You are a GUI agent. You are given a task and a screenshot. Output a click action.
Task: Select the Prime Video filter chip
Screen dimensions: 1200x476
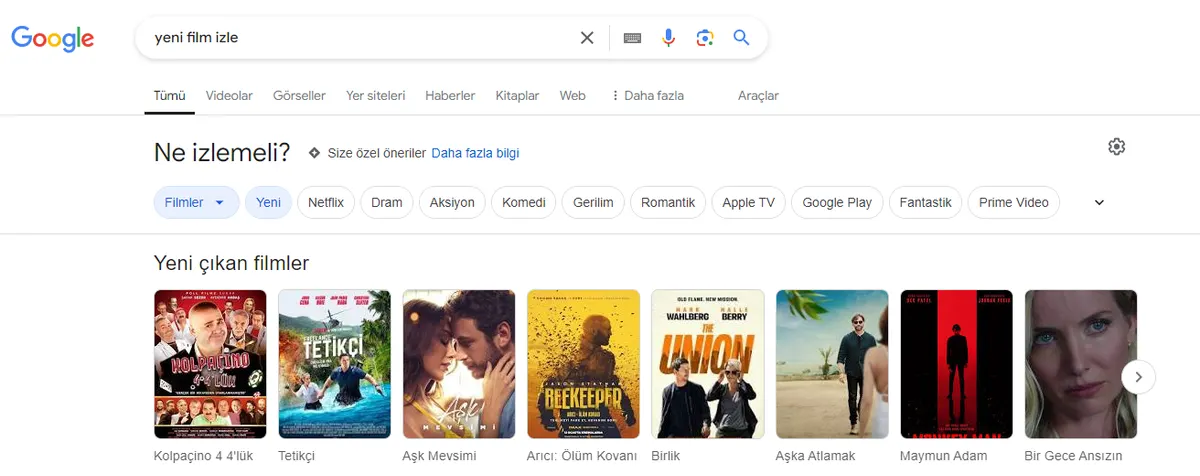point(1014,202)
